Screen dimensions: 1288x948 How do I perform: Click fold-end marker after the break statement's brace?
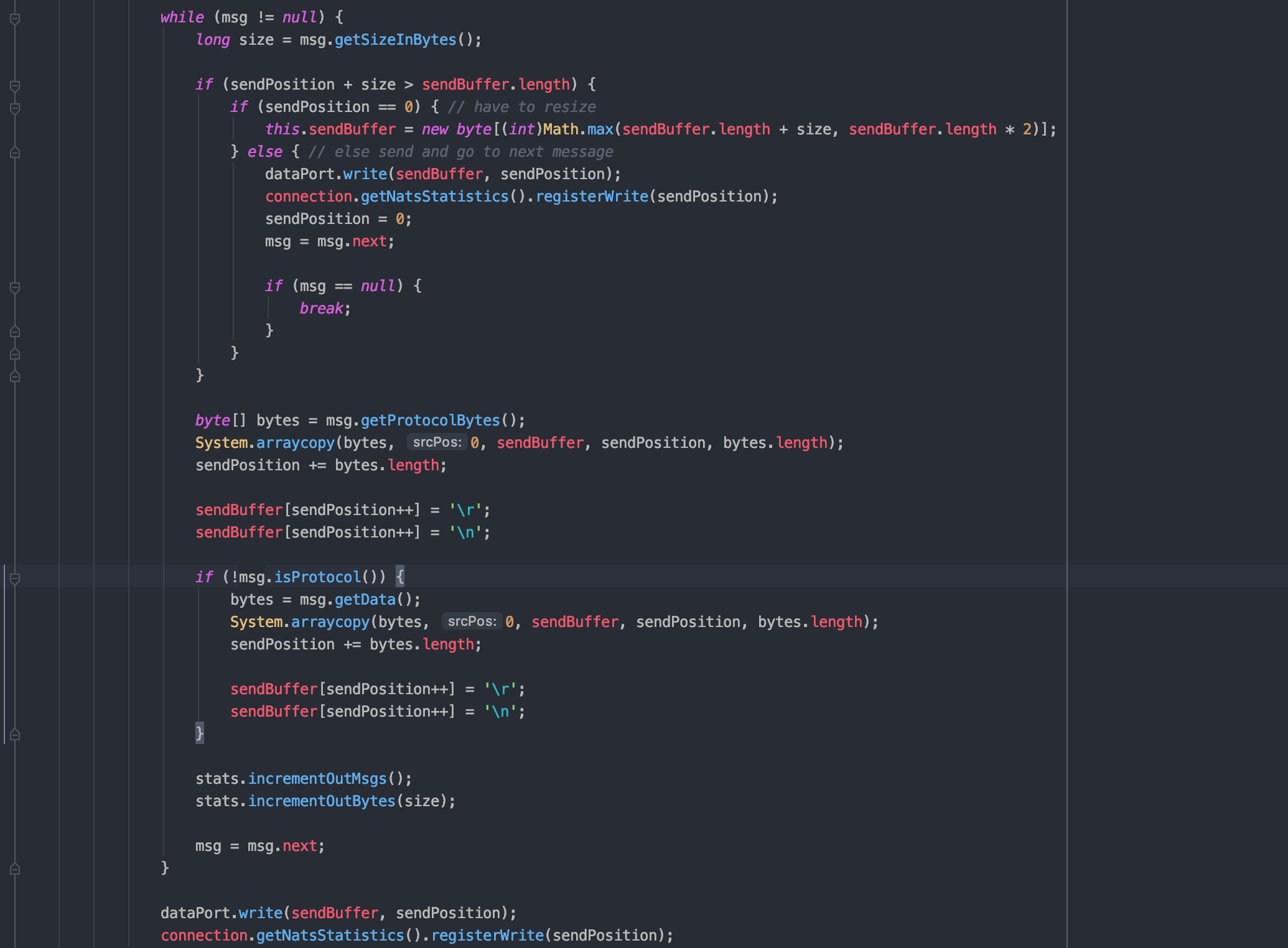tap(15, 332)
